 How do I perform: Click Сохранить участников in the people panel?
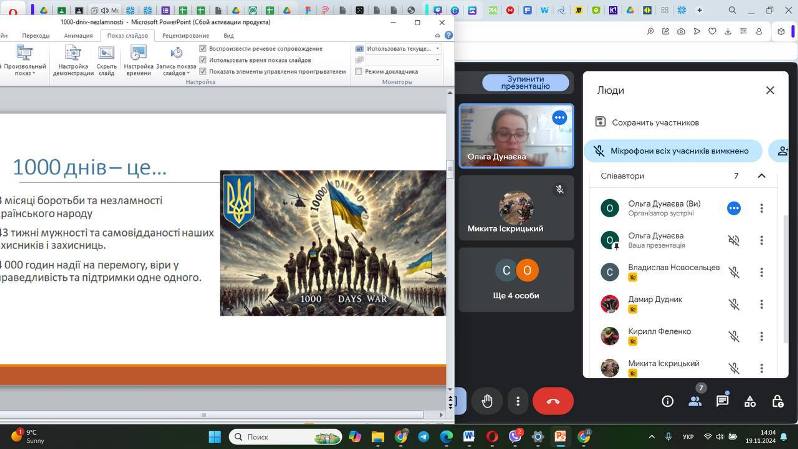point(647,122)
